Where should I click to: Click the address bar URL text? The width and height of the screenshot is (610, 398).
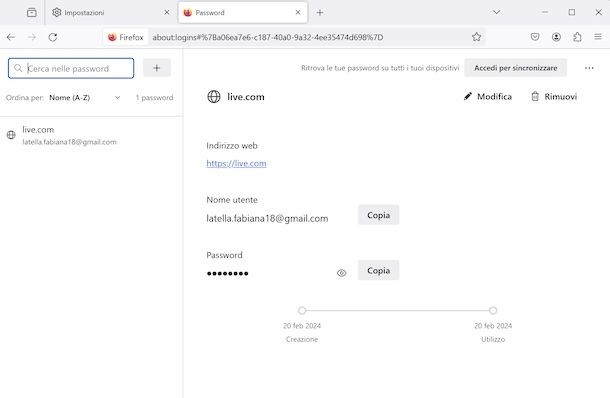[x=268, y=37]
